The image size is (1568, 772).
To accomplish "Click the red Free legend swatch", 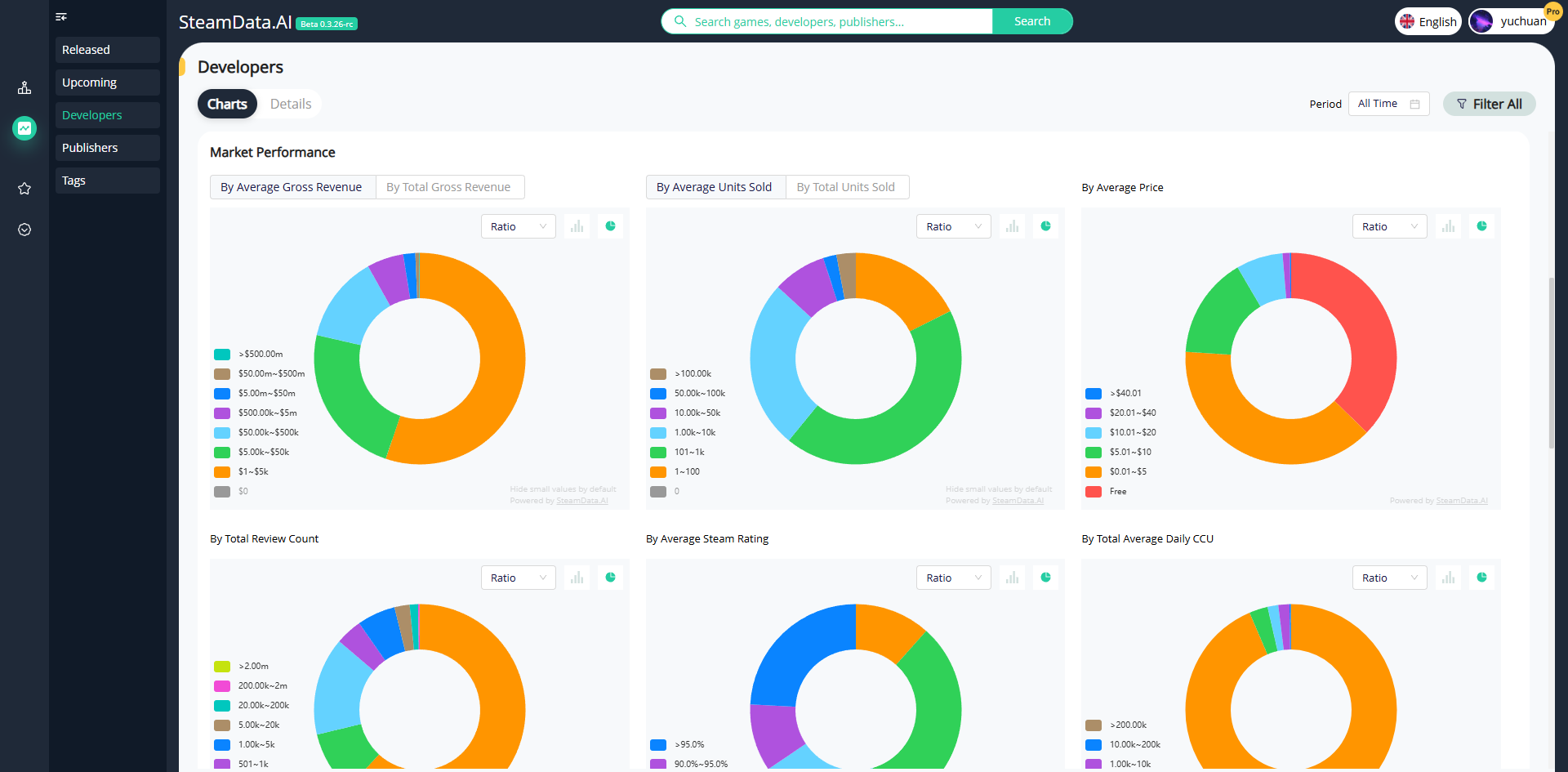I will pos(1094,491).
